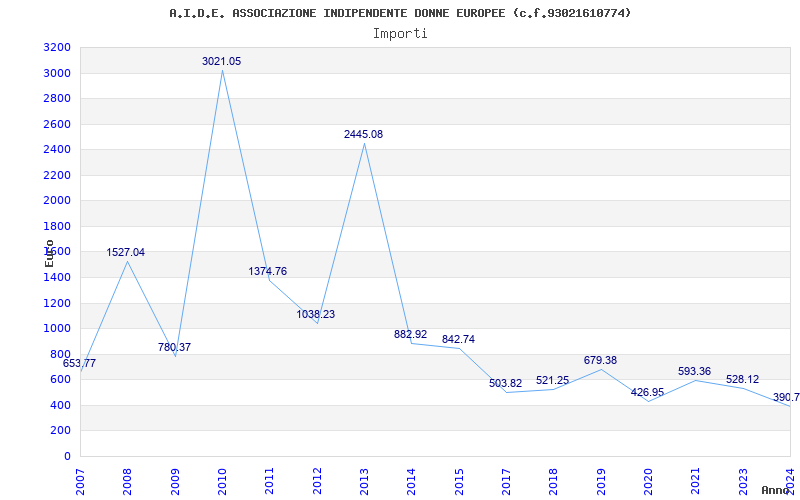Click the 2008 x-axis year label

click(x=128, y=482)
